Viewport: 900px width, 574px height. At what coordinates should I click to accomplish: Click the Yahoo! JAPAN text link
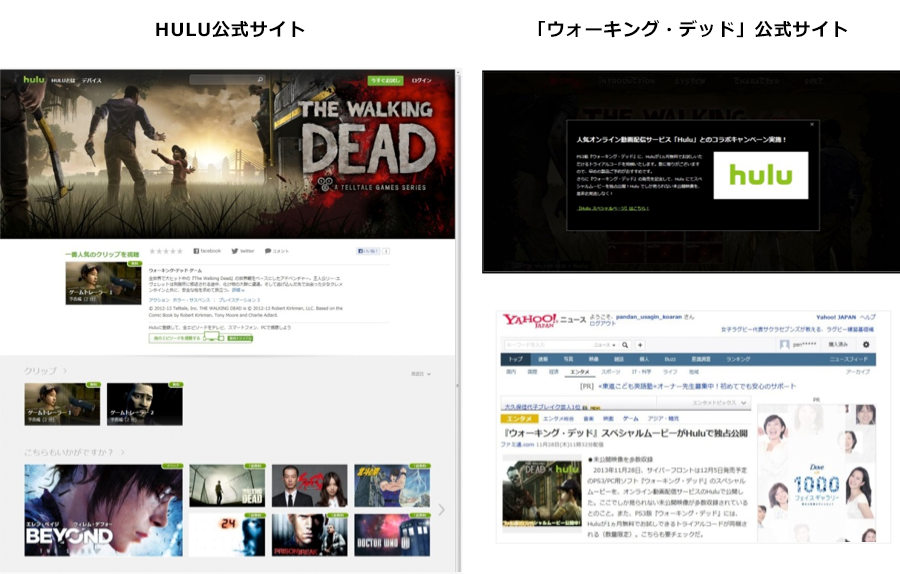[836, 317]
